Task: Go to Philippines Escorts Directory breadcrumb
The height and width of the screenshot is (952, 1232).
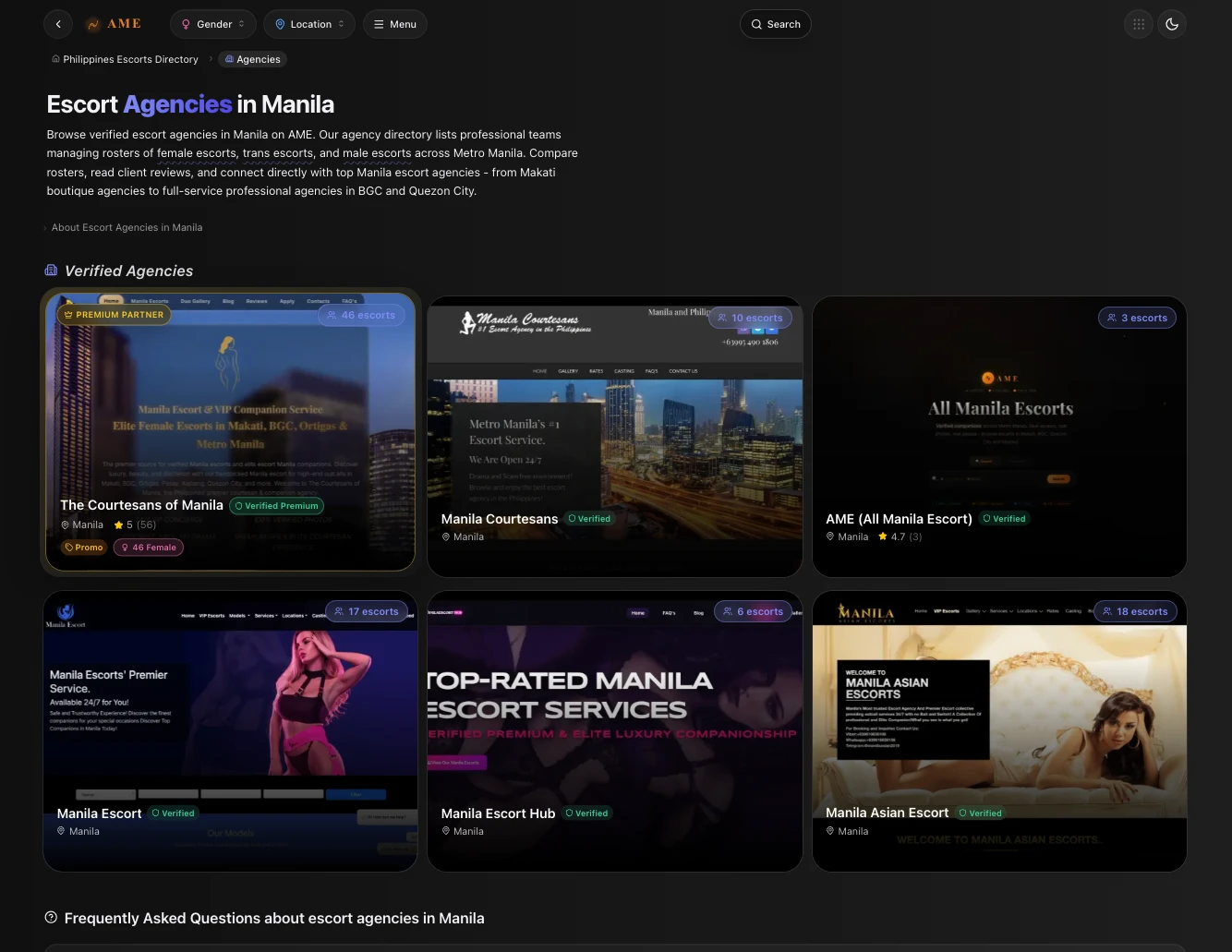Action: [x=125, y=59]
